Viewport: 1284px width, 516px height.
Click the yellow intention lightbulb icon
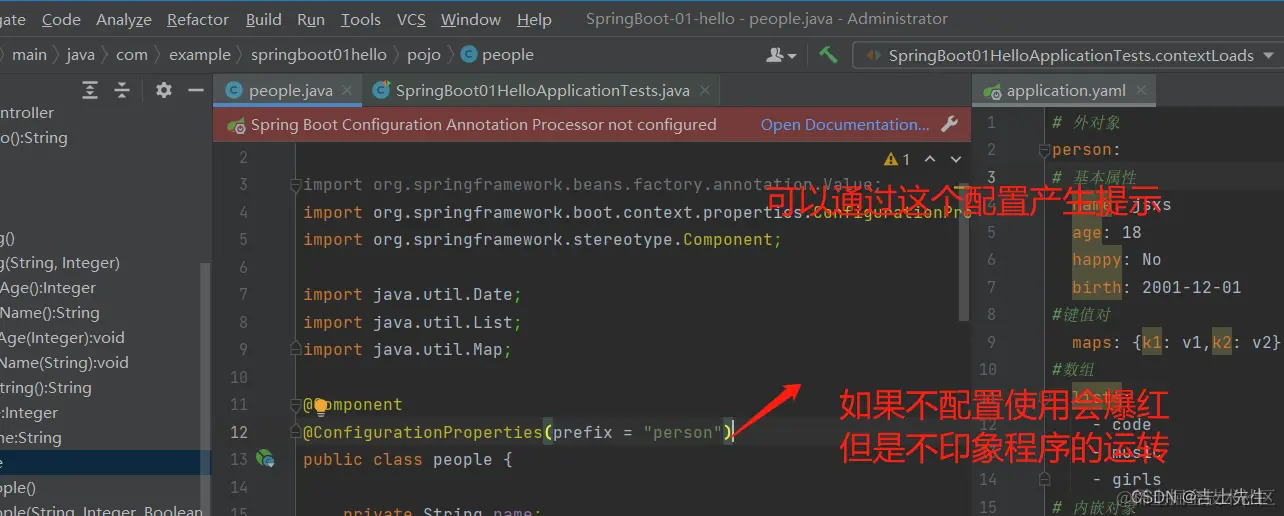[x=320, y=405]
